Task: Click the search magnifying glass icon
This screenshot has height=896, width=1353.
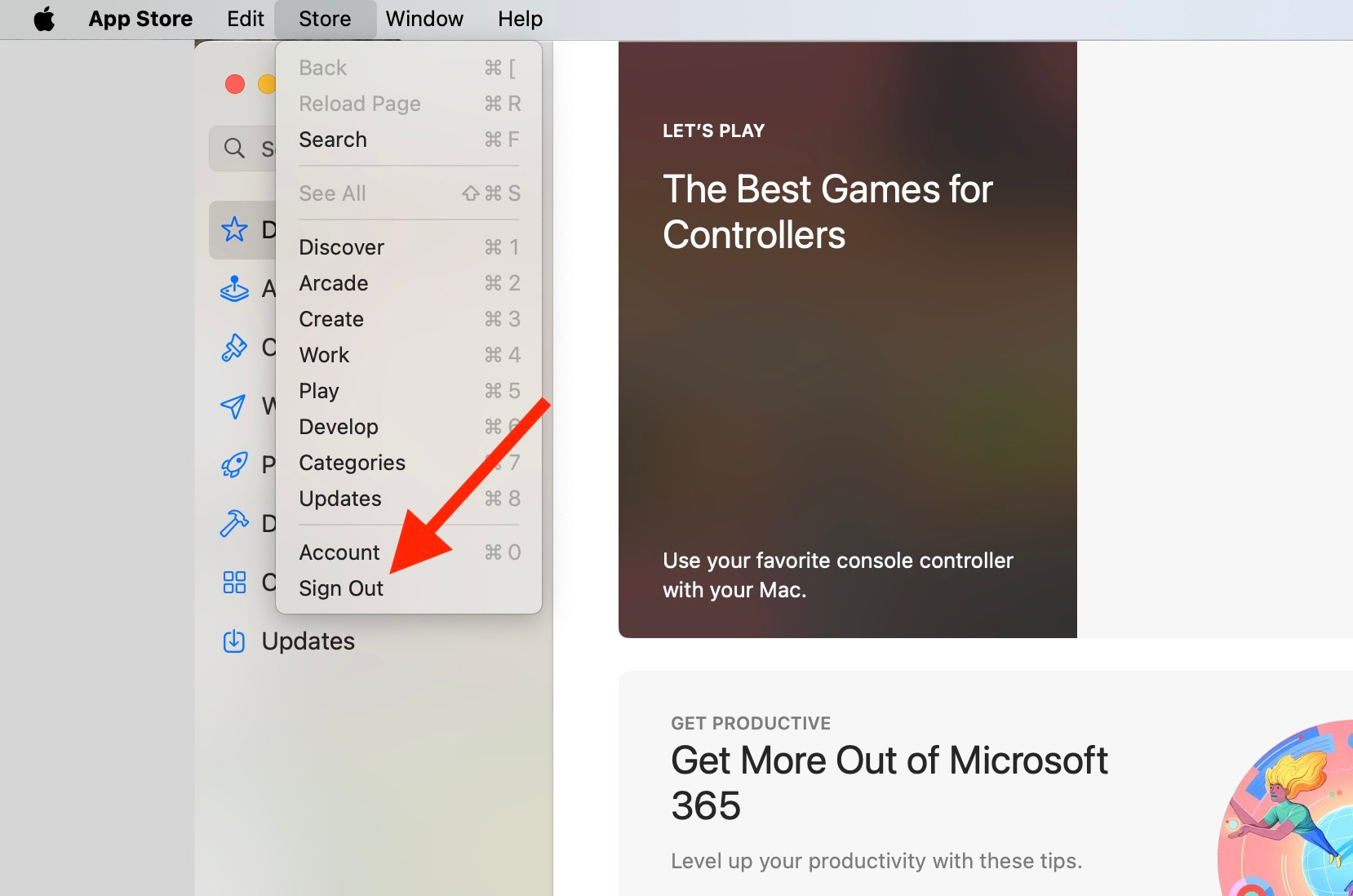Action: pos(235,148)
